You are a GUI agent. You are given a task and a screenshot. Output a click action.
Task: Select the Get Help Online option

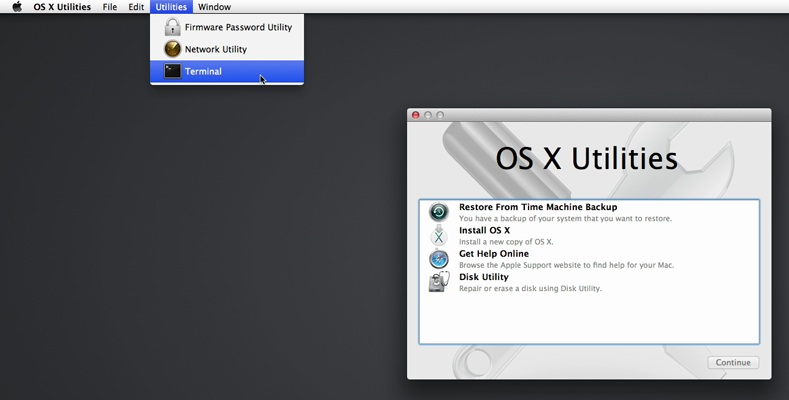click(494, 254)
